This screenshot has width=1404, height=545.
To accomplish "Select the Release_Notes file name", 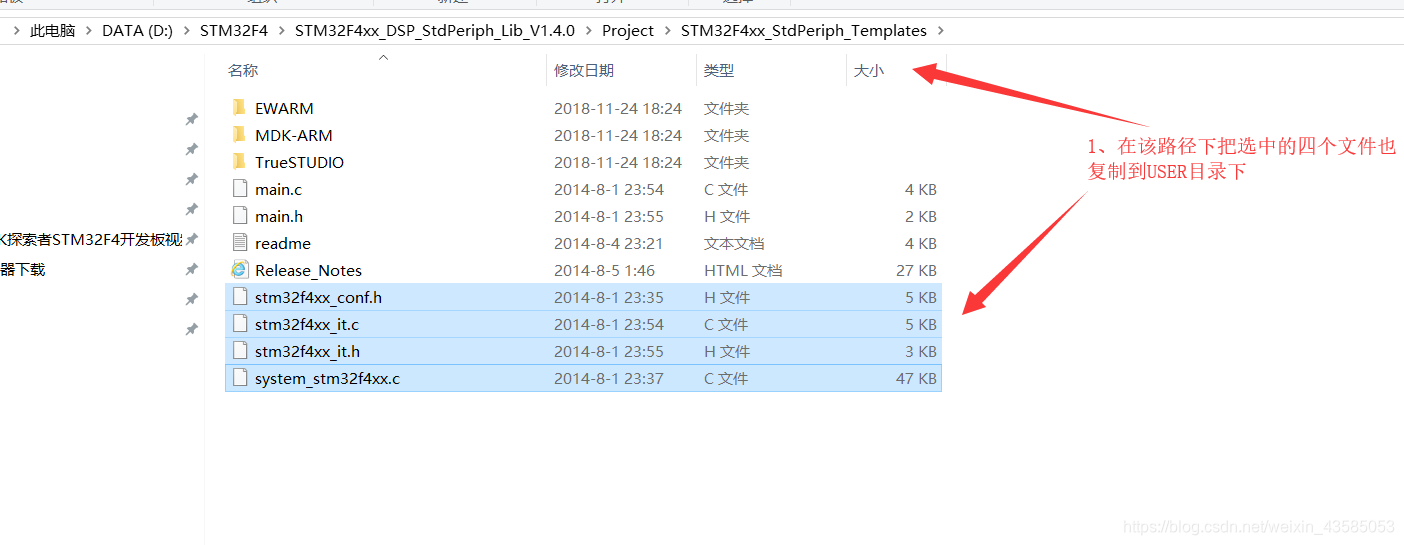I will point(308,270).
